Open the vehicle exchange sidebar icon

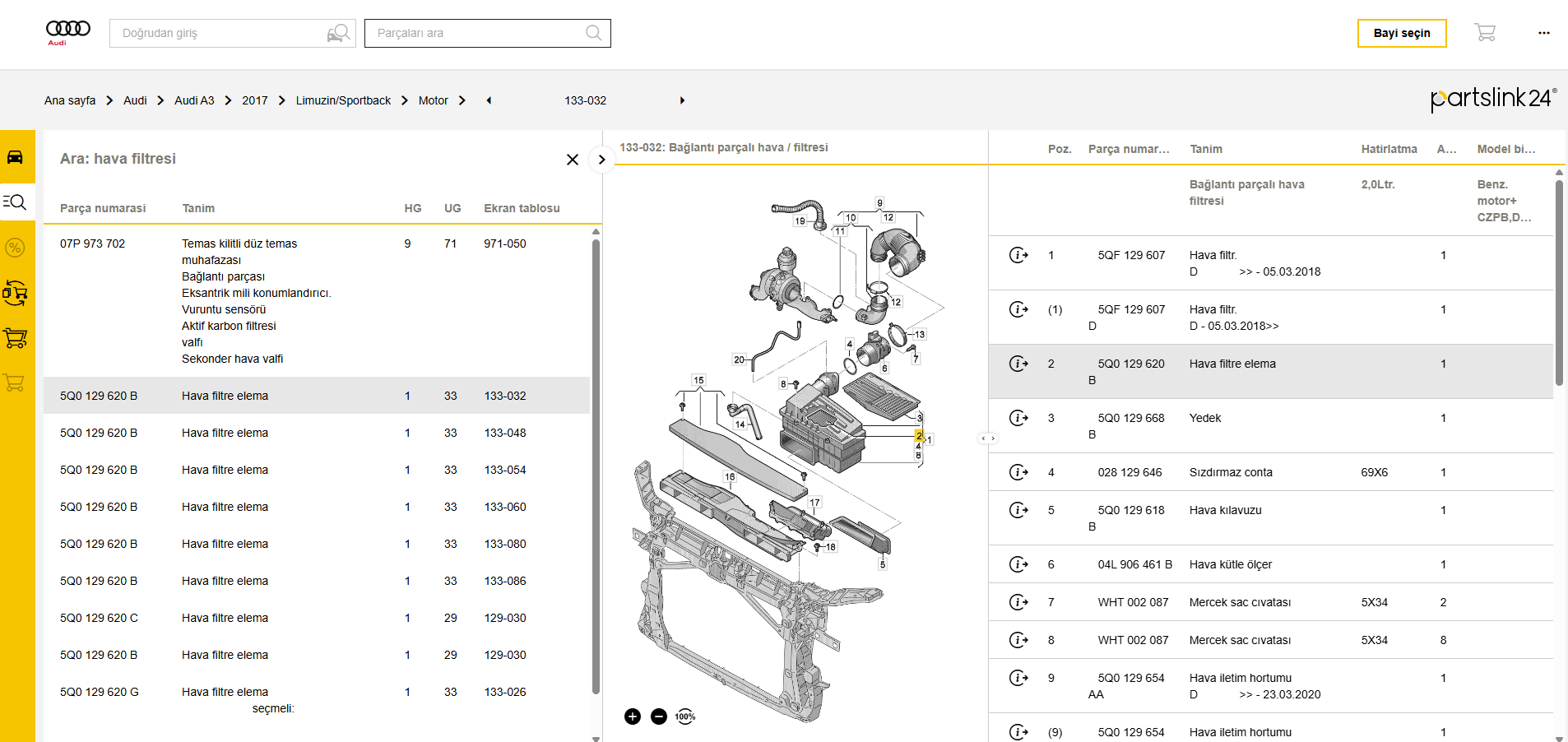[x=16, y=292]
